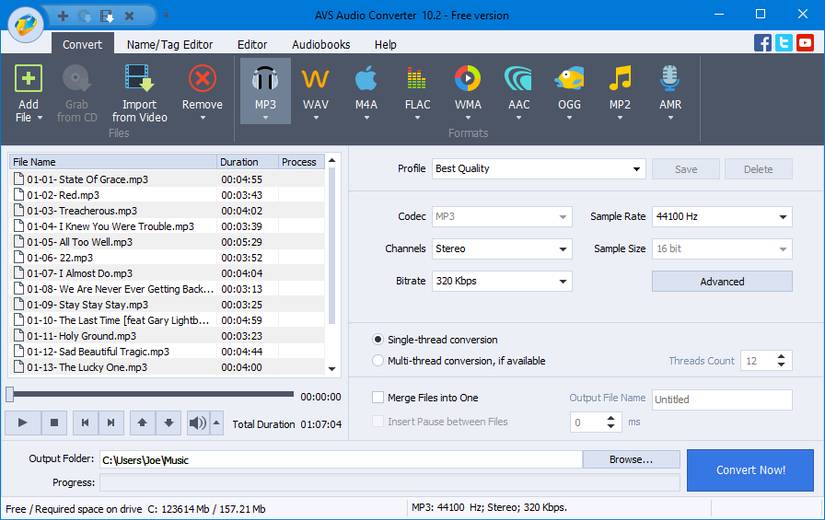Open the Bitrate dropdown

click(x=502, y=281)
